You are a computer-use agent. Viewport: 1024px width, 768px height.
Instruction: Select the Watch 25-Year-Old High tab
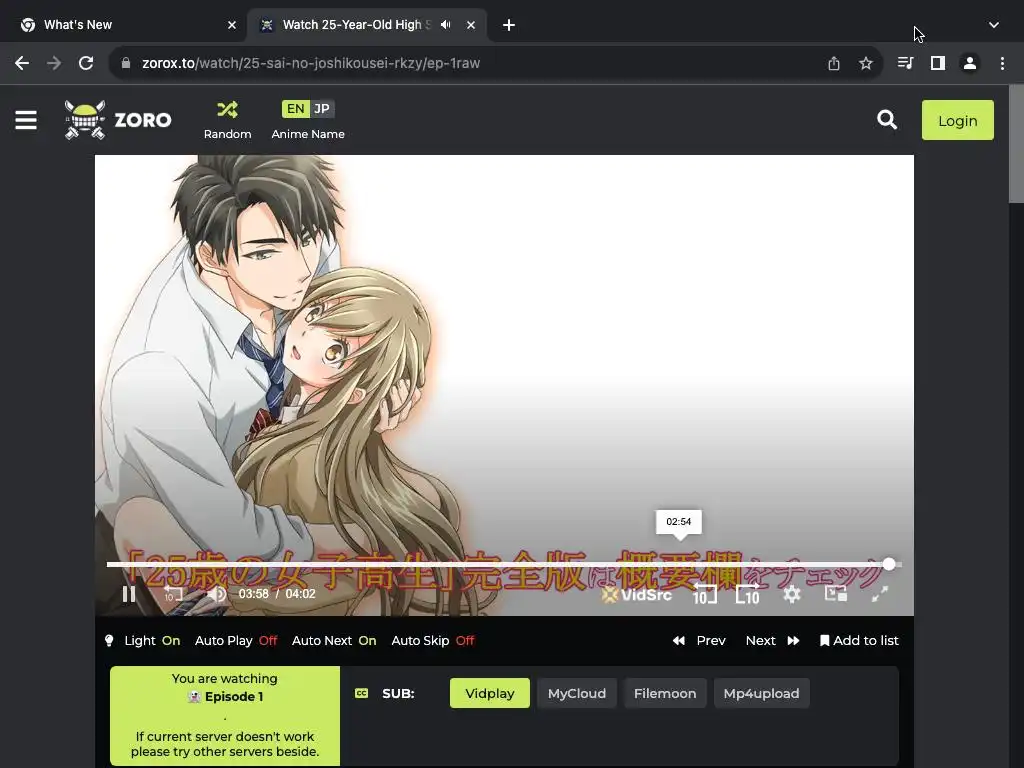(x=366, y=25)
